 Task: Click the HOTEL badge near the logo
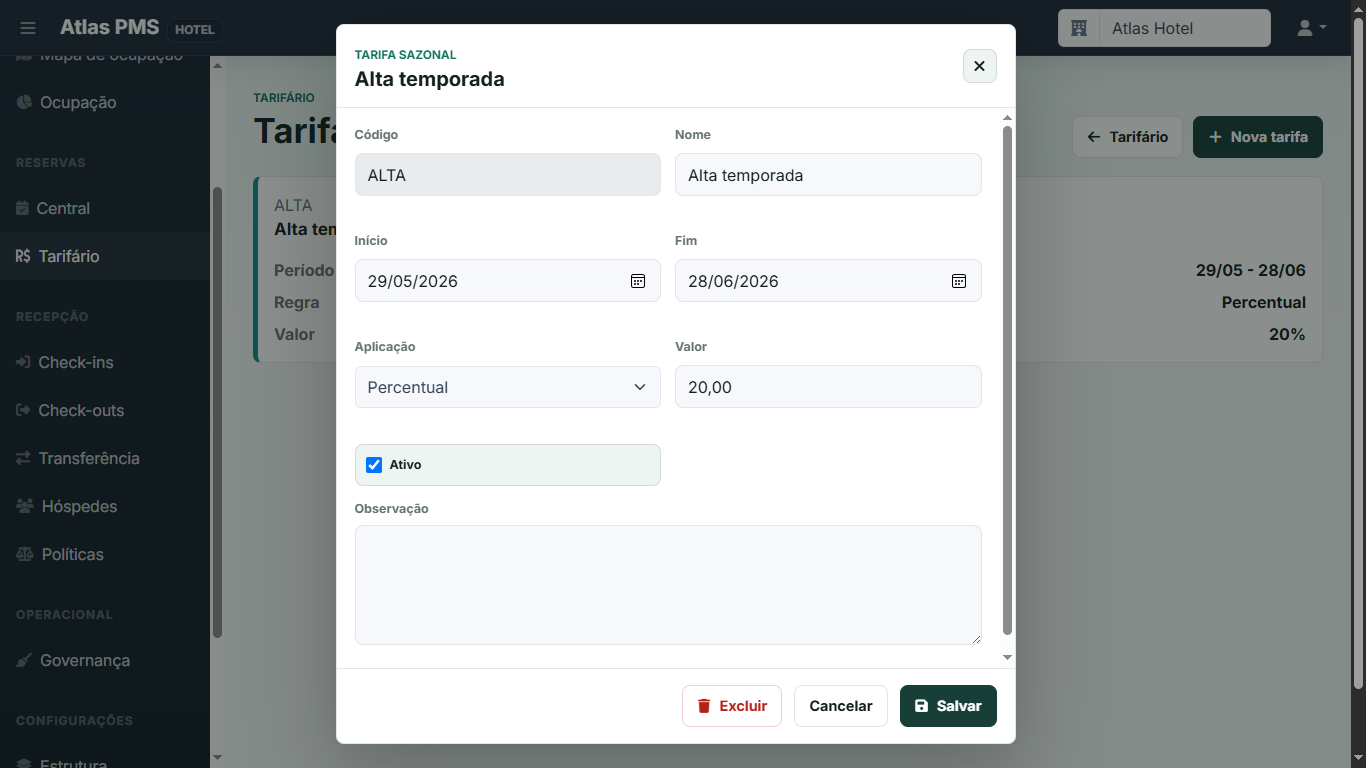(195, 30)
